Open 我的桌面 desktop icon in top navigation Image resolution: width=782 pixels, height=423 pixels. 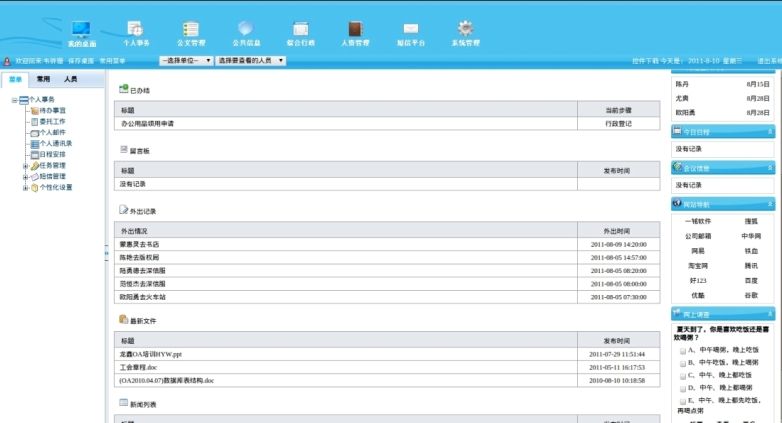82,30
